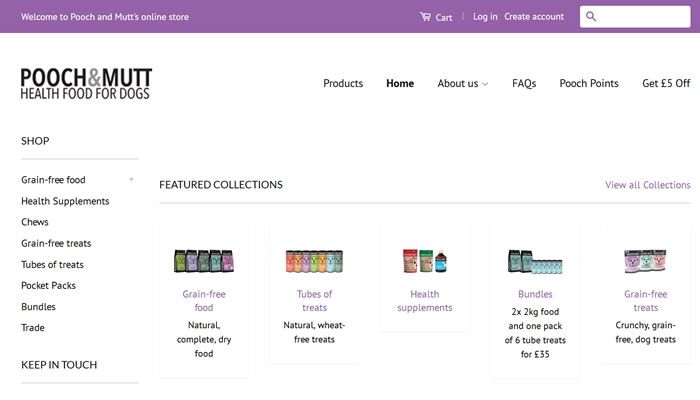700x400 pixels.
Task: Open Grain-free food product image
Action: point(204,261)
